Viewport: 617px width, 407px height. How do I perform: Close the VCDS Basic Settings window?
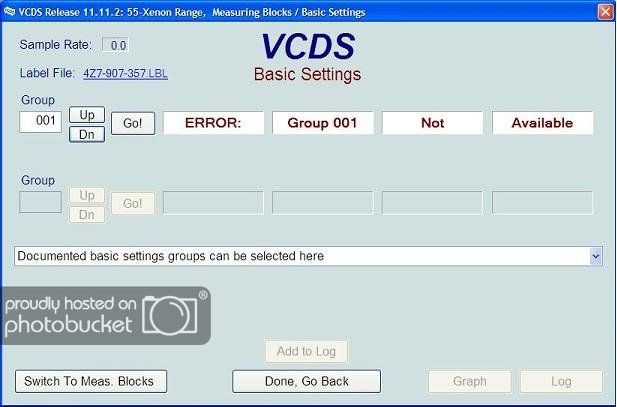[604, 12]
